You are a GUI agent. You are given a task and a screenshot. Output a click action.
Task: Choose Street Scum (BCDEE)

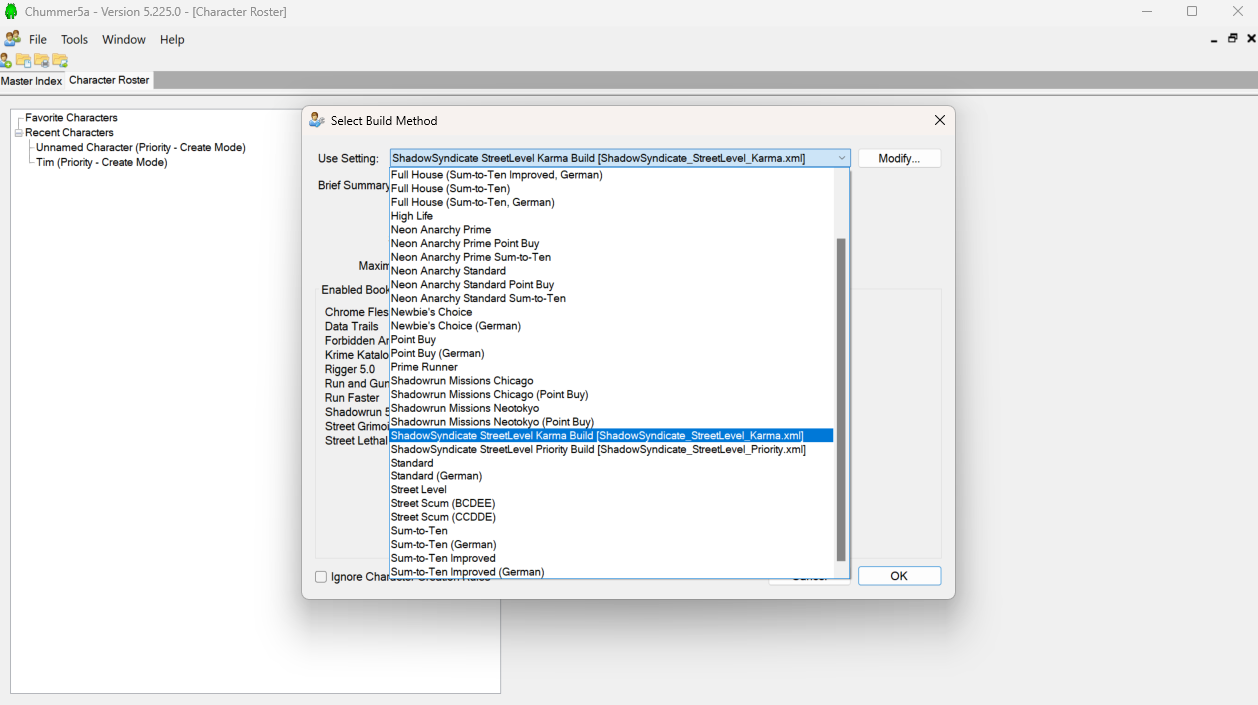point(611,504)
